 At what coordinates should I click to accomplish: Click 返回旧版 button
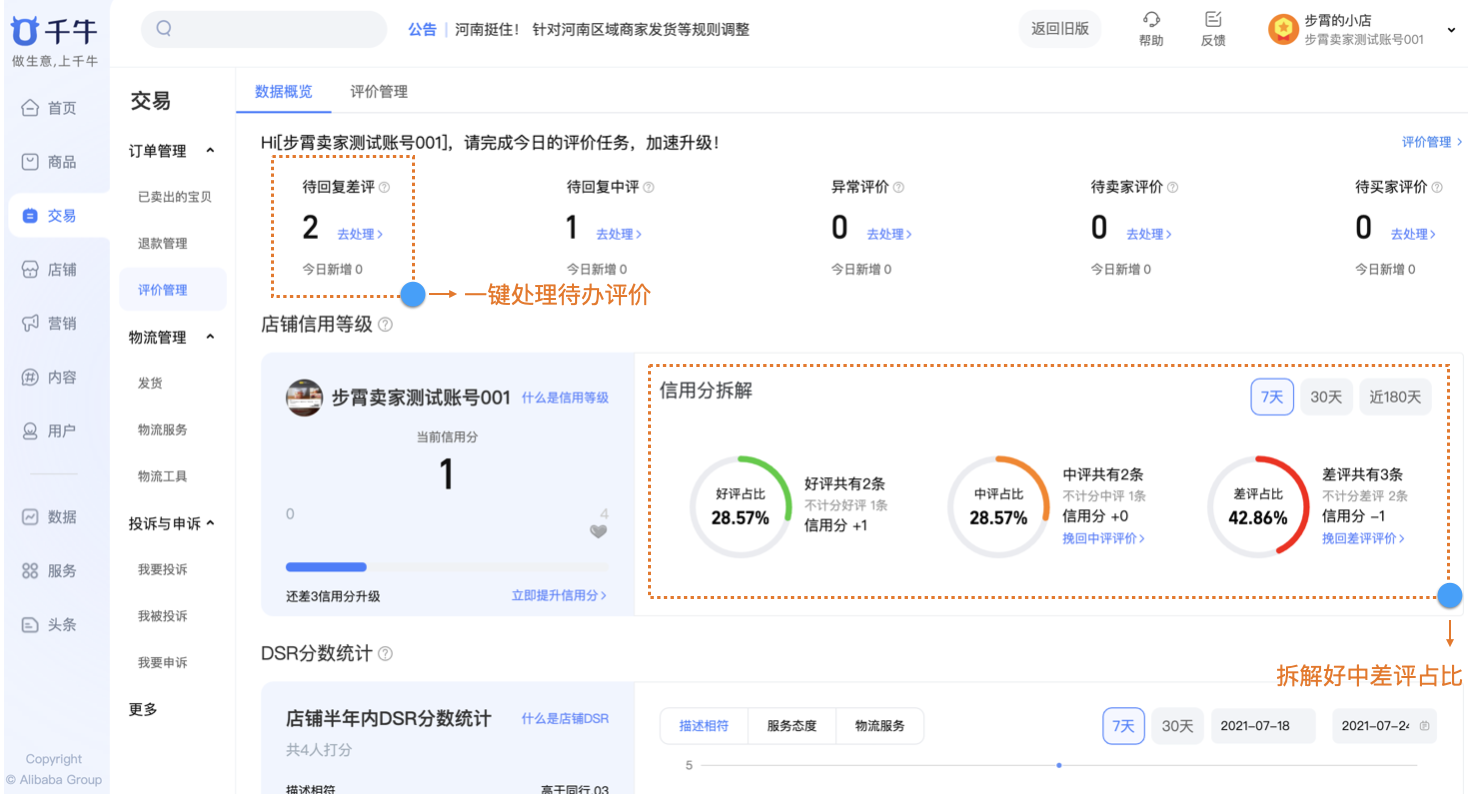(1060, 29)
